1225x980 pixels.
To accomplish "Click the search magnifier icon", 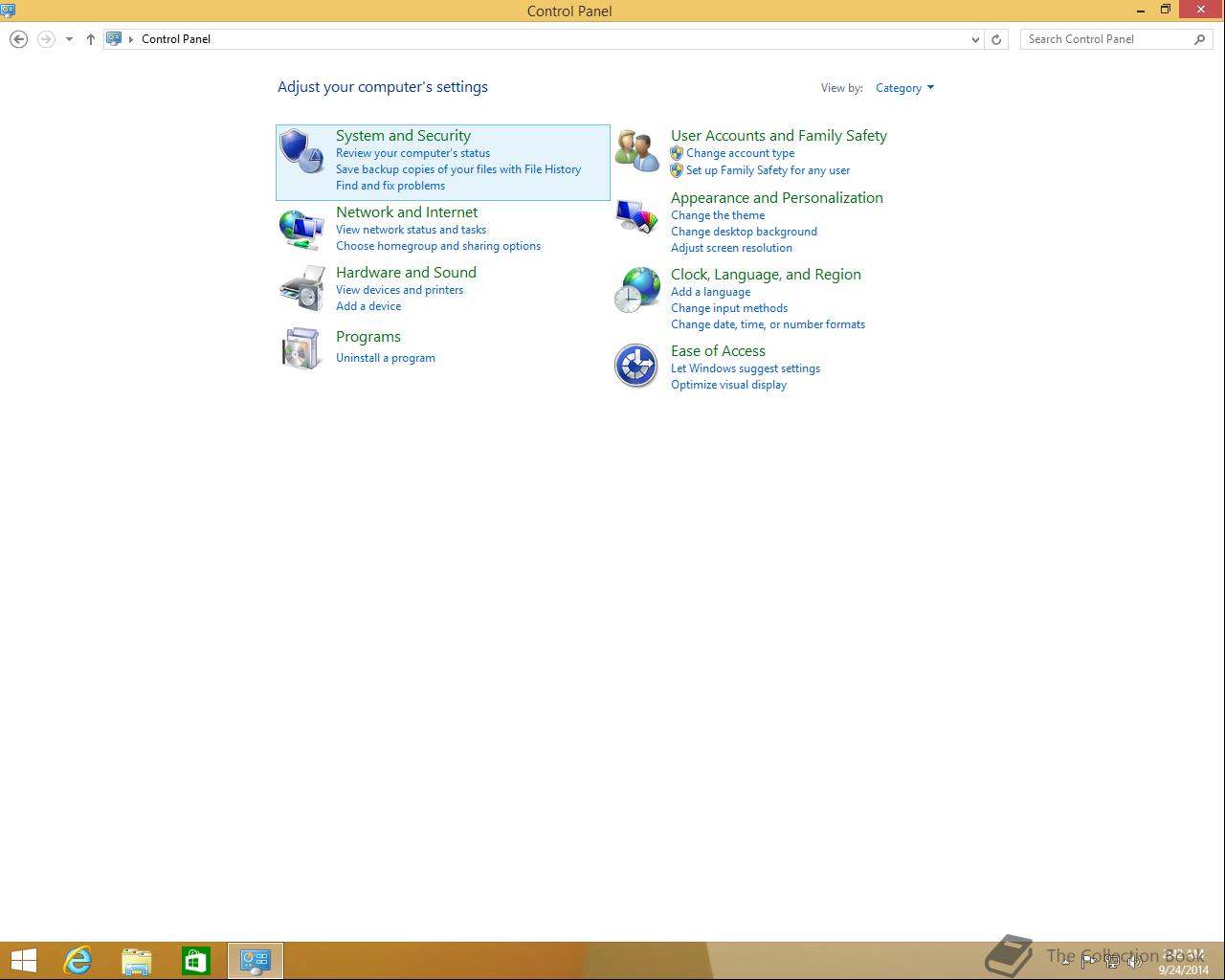I will 1199,39.
